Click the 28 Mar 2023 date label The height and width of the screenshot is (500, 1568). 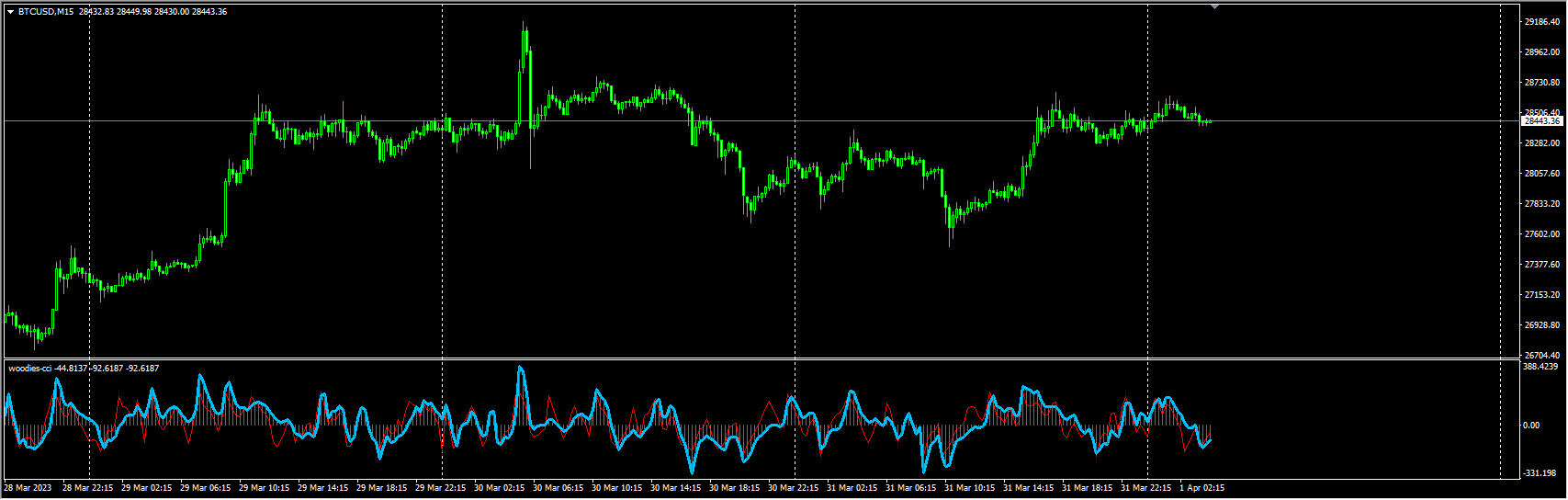click(x=28, y=488)
